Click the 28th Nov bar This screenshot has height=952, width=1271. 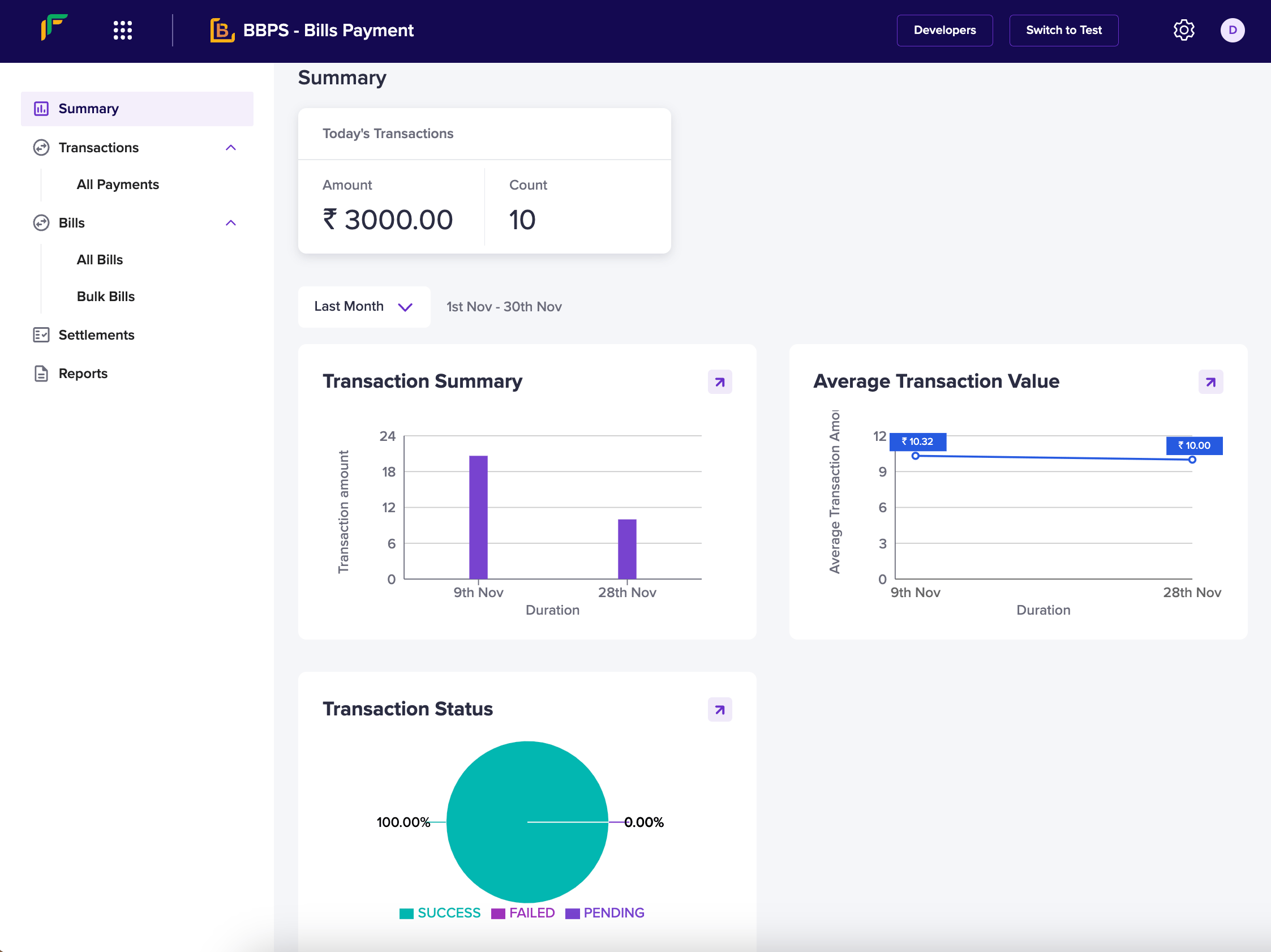[627, 548]
